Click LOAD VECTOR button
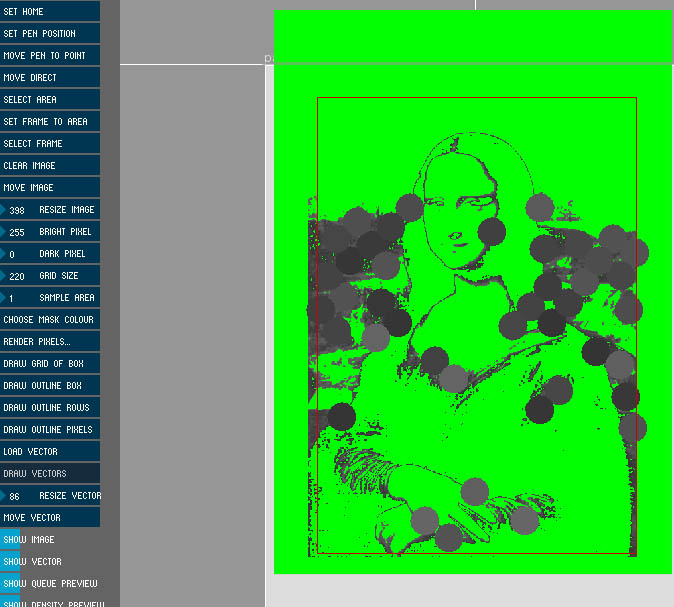Viewport: 674px width, 607px height. pos(50,451)
